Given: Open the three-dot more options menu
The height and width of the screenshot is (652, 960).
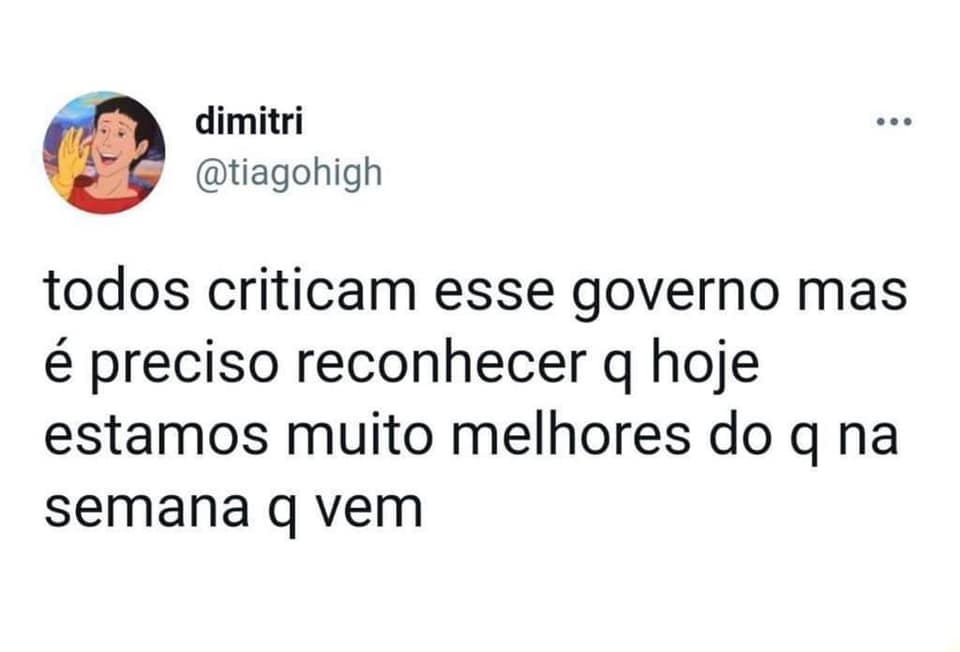Looking at the screenshot, I should click(894, 121).
